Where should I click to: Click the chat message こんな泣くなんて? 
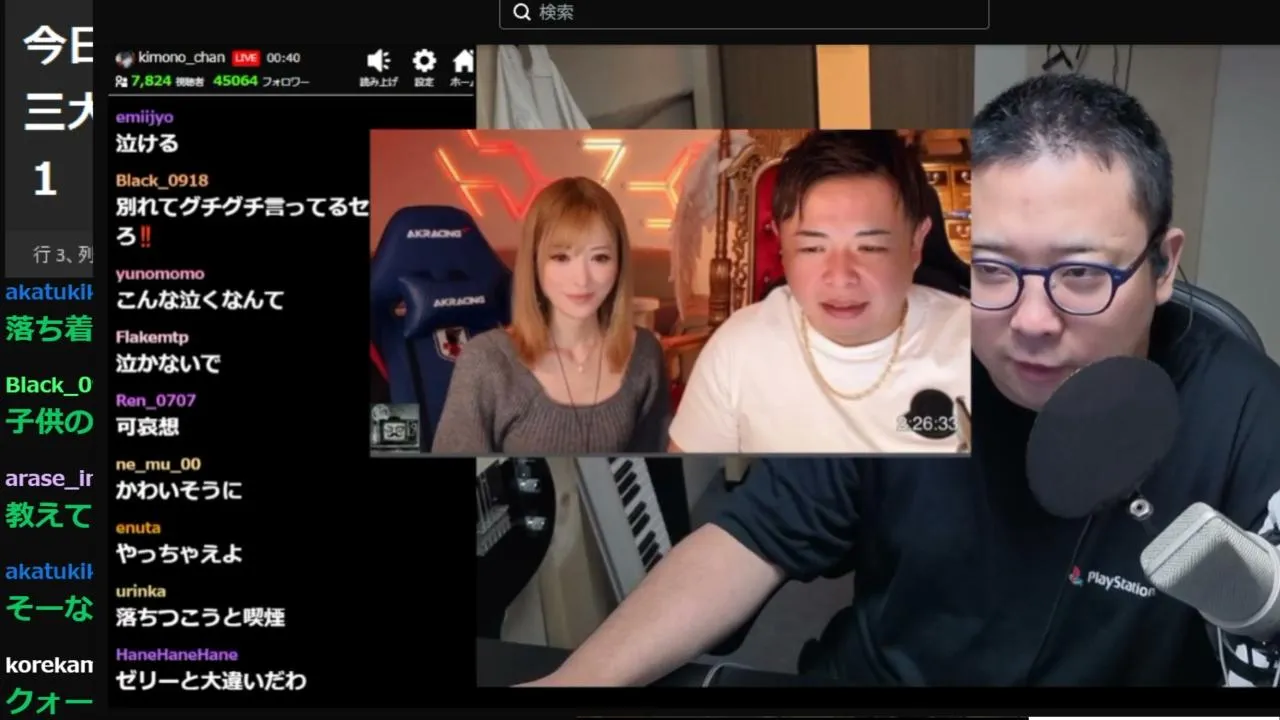tap(200, 300)
